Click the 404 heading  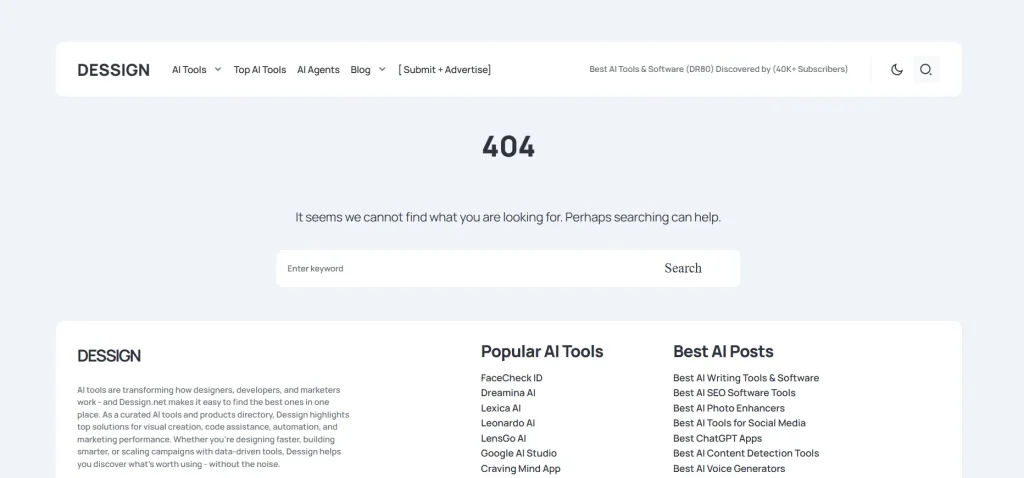click(x=509, y=147)
